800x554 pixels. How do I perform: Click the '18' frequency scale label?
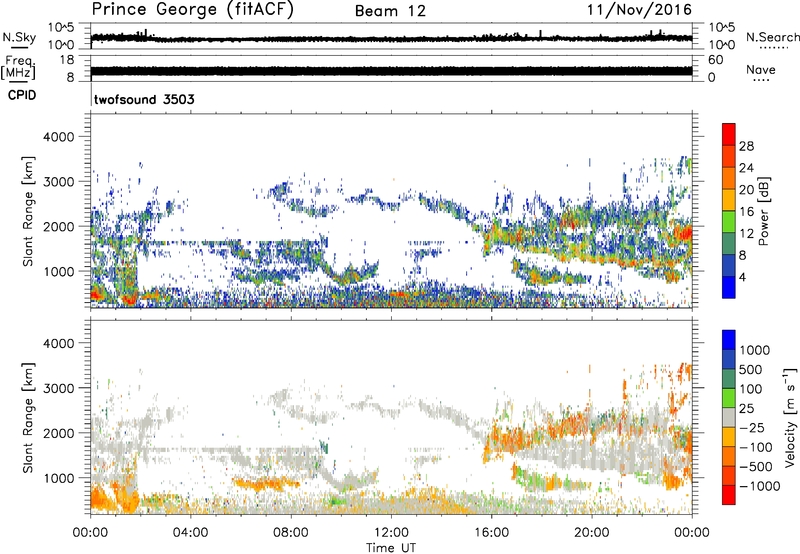pyautogui.click(x=67, y=60)
